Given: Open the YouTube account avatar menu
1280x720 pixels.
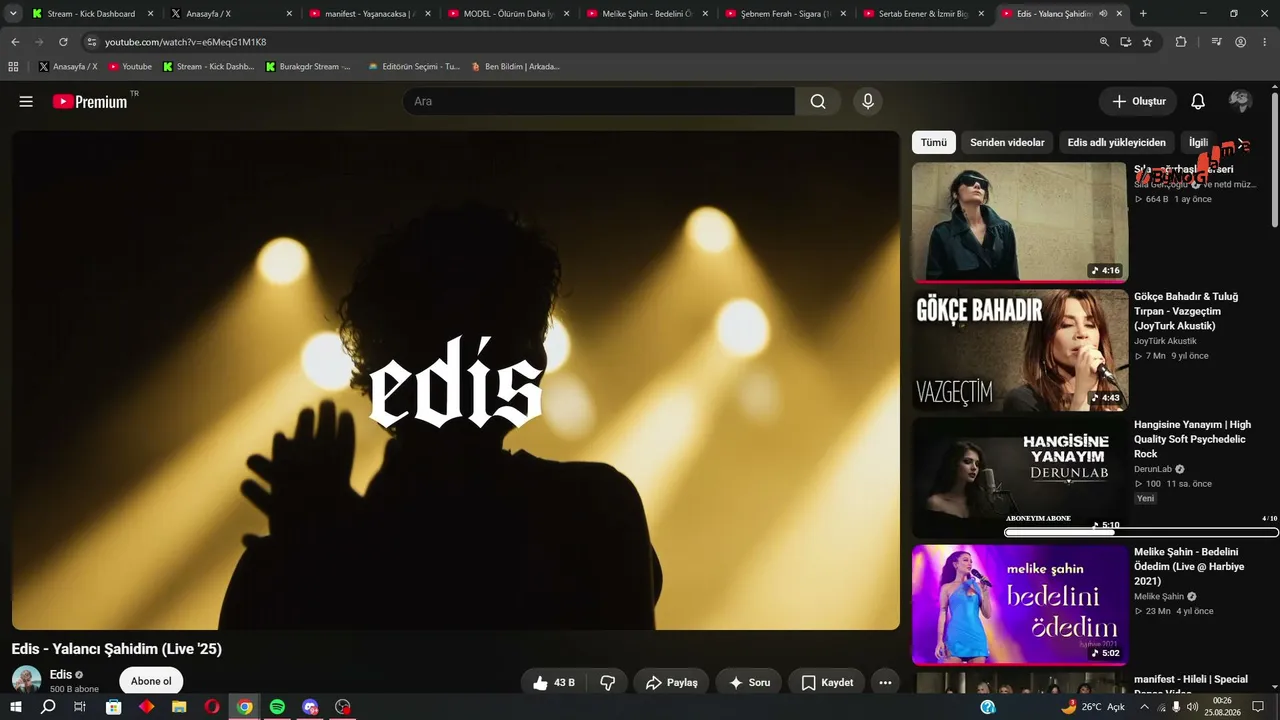Looking at the screenshot, I should coord(1240,101).
